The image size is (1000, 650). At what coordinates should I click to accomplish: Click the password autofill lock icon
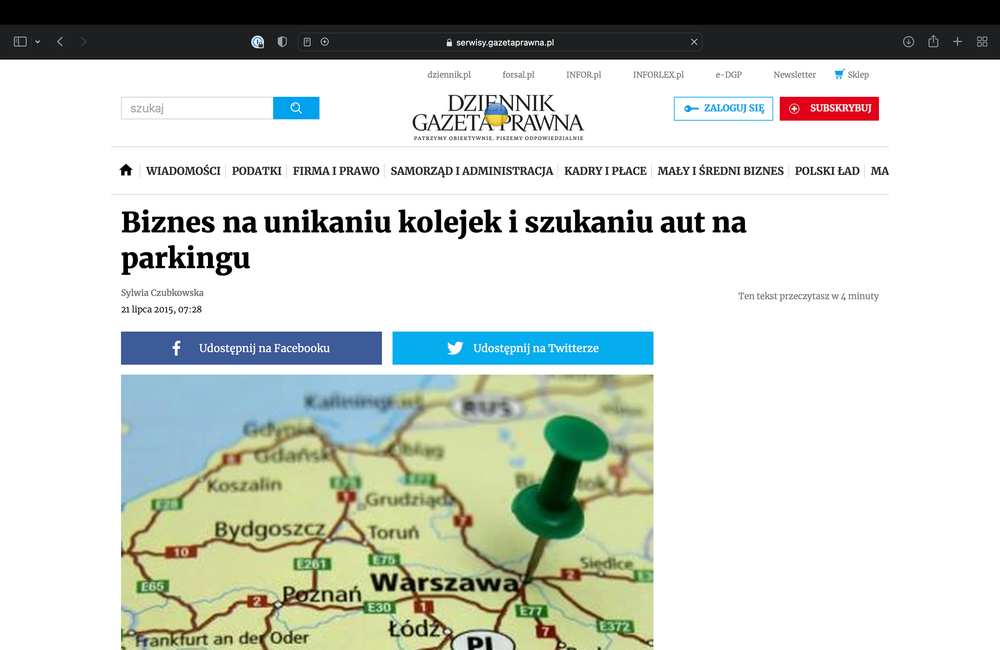point(258,42)
